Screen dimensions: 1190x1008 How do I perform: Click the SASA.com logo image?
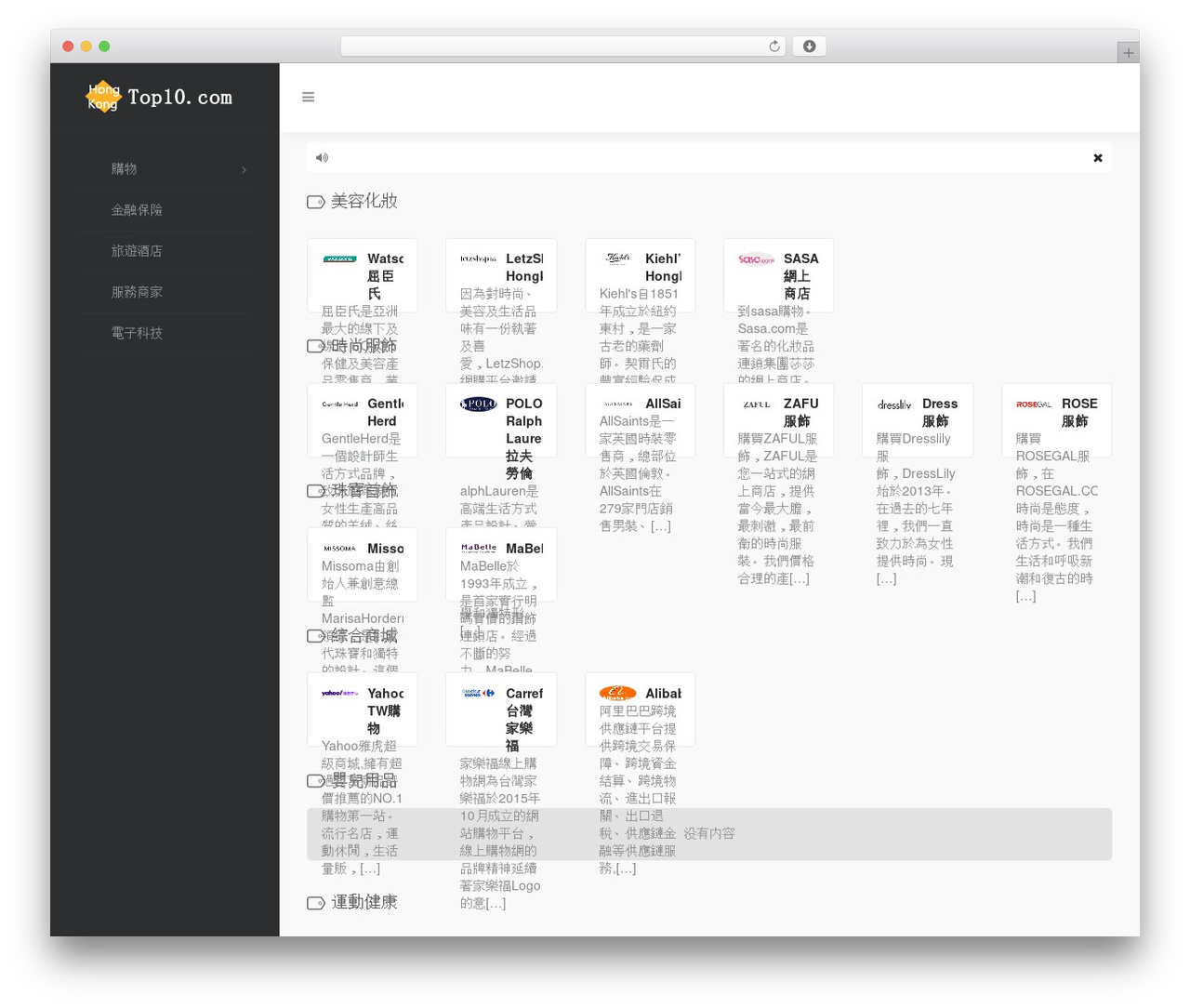coord(756,259)
